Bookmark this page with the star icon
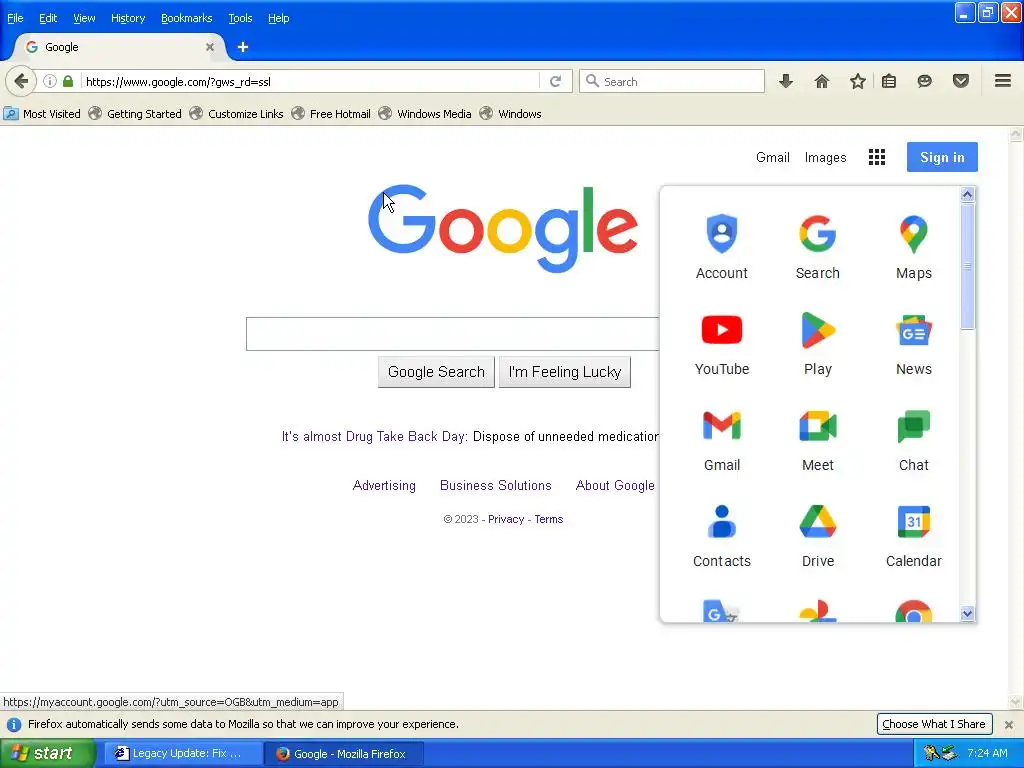Image resolution: width=1024 pixels, height=768 pixels. (x=857, y=81)
